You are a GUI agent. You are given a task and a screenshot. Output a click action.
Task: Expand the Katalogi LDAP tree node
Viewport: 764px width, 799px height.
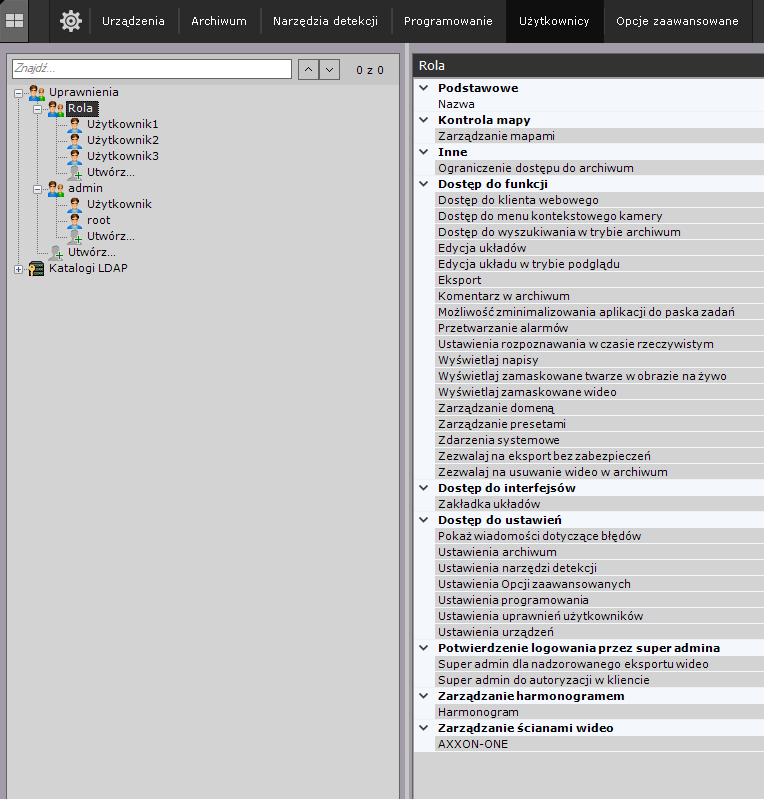(x=18, y=268)
